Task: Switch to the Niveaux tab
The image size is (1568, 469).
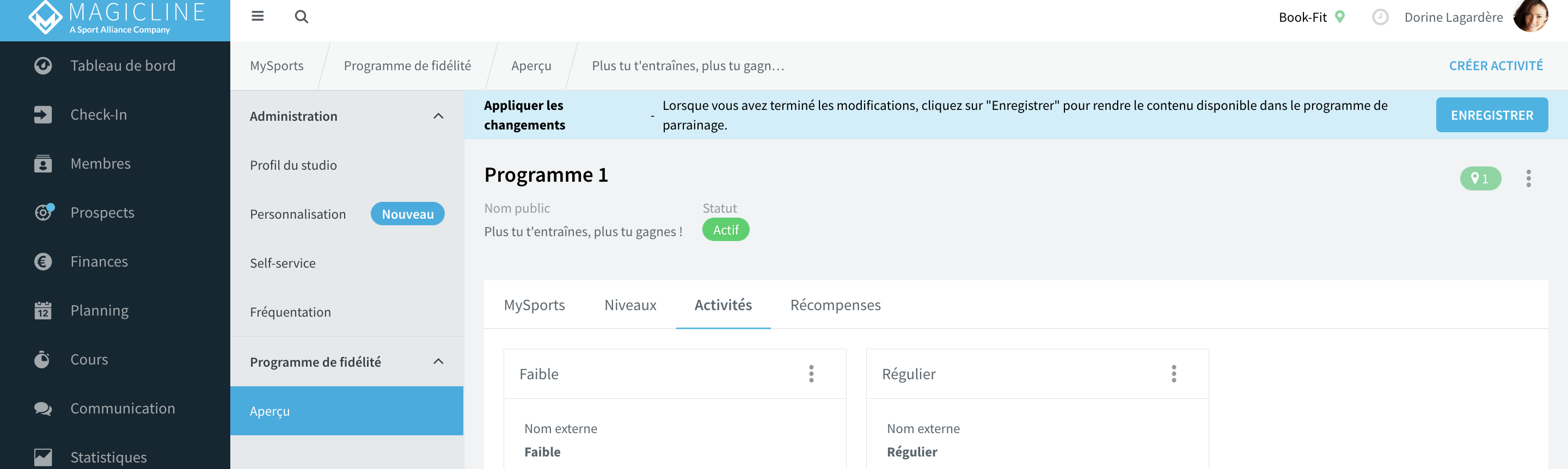Action: 630,305
